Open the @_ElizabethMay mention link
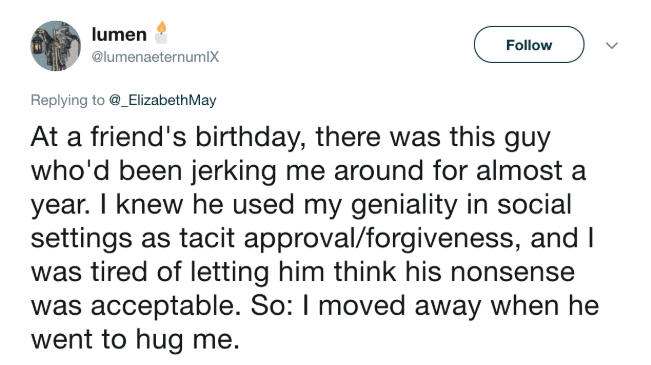This screenshot has width=651, height=365. click(163, 100)
